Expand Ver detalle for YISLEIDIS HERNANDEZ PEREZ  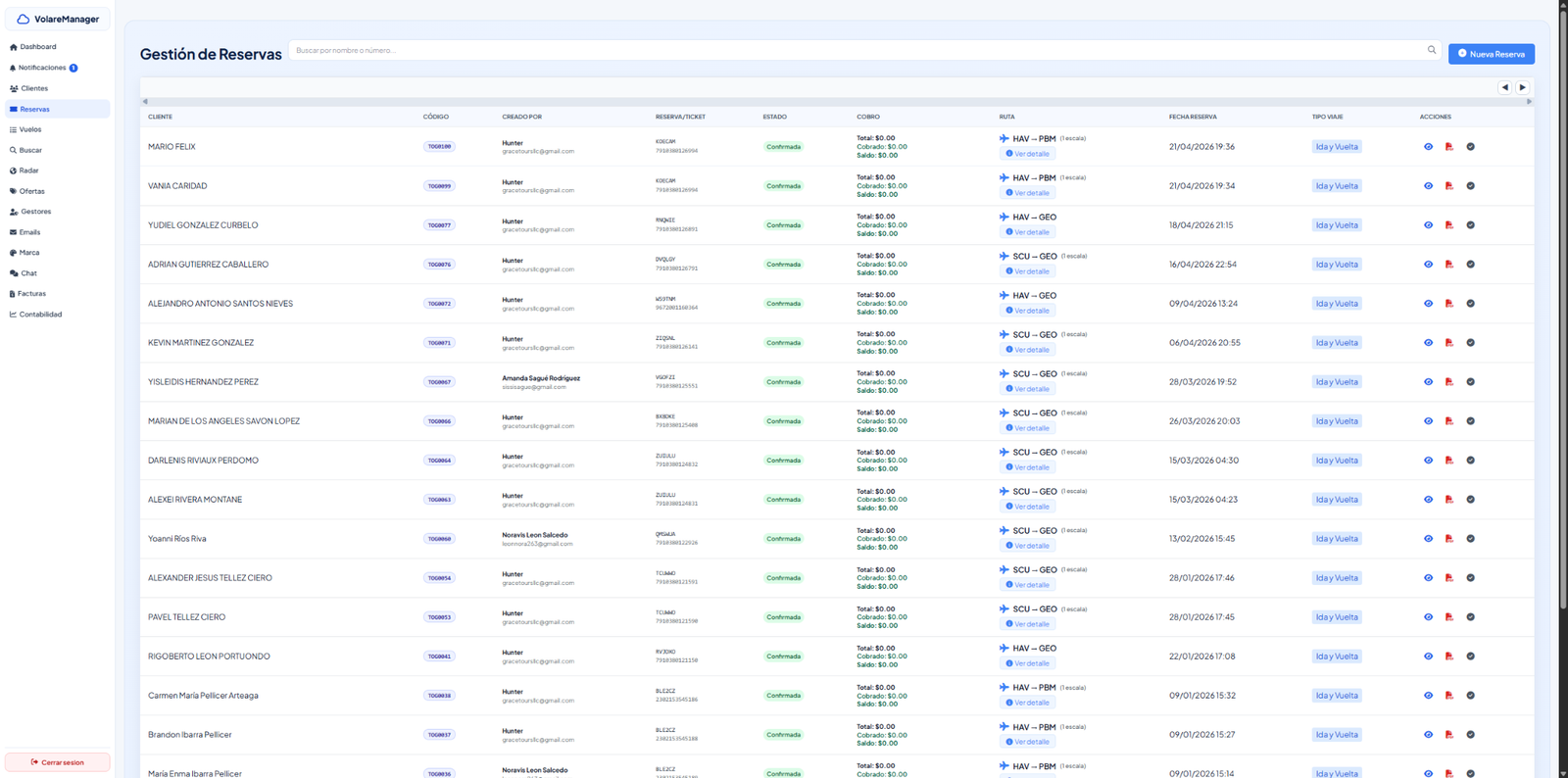click(x=1027, y=389)
